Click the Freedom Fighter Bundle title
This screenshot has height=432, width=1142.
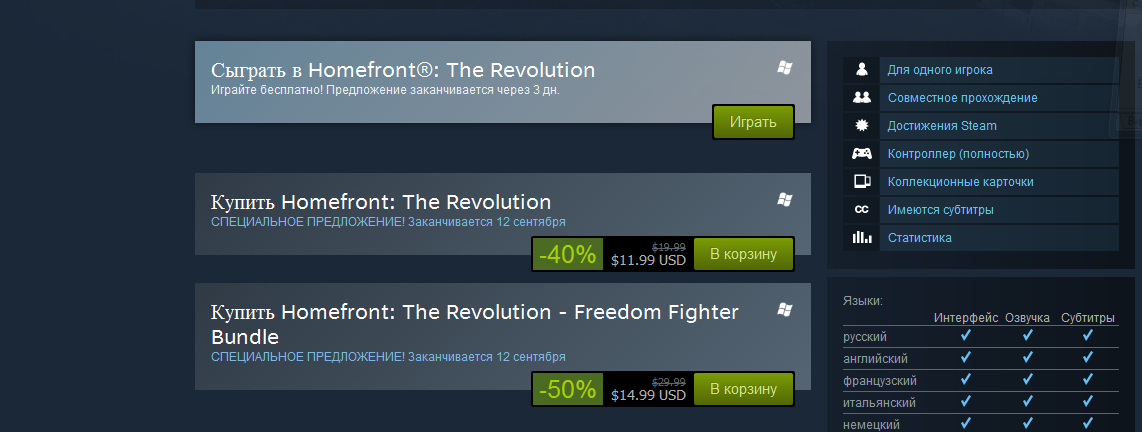click(x=474, y=324)
